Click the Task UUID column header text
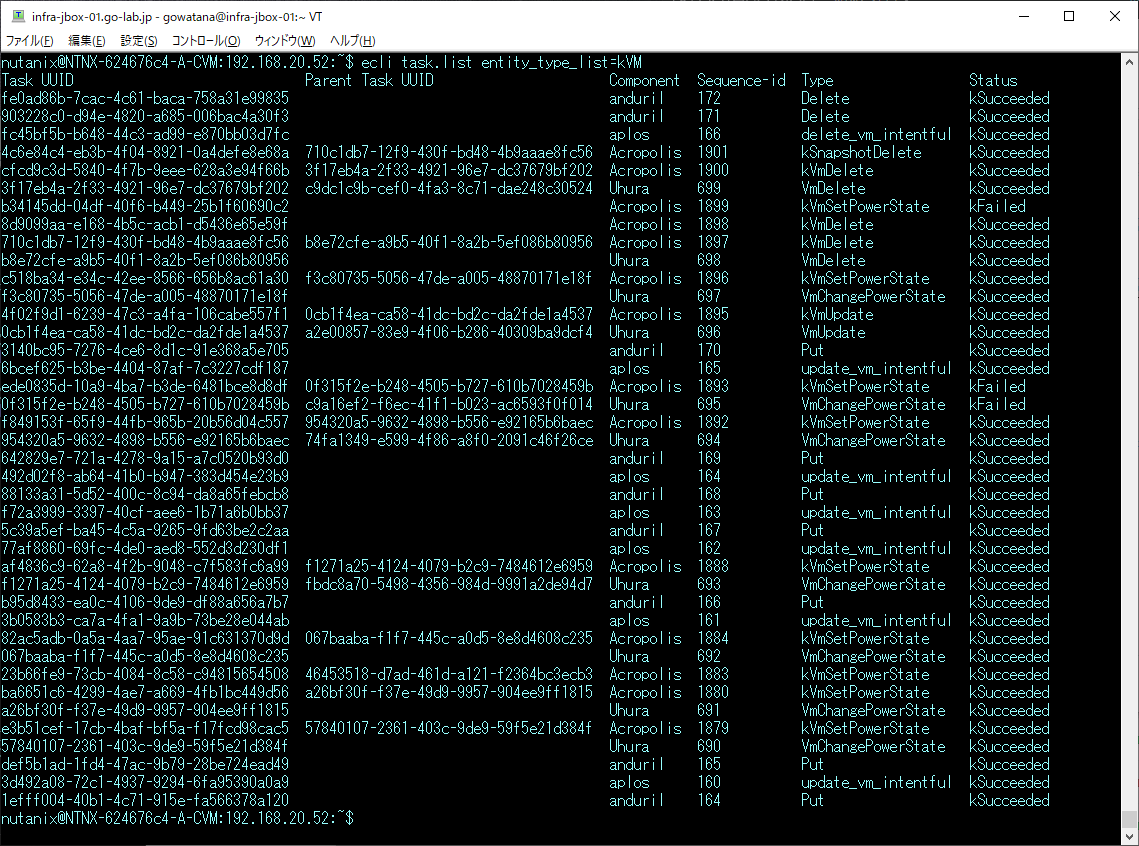Image resolution: width=1139 pixels, height=846 pixels. pyautogui.click(x=38, y=81)
